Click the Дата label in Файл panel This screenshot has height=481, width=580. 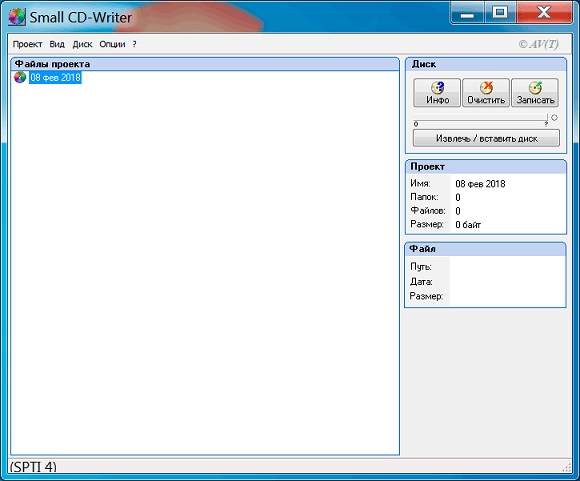click(x=421, y=282)
